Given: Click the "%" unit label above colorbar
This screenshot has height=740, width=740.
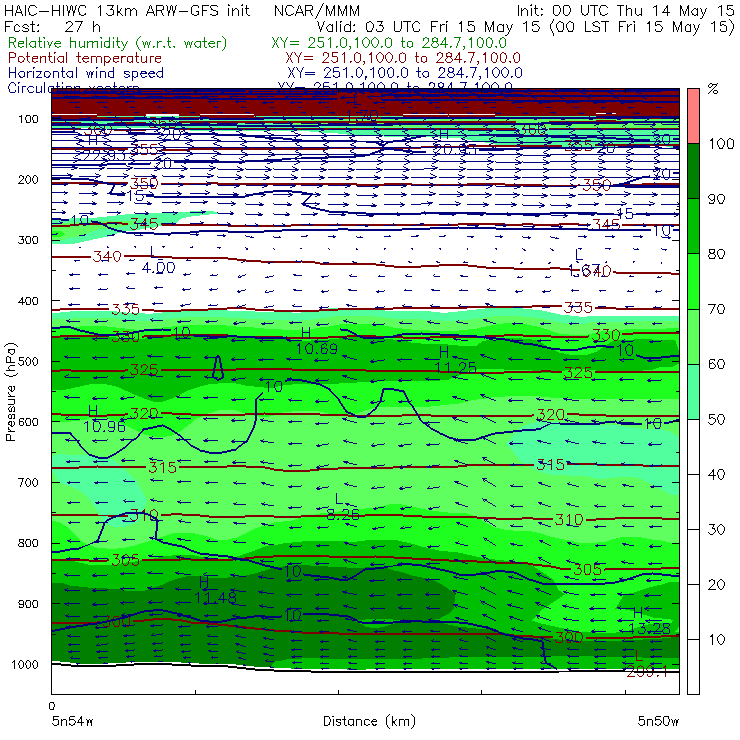Looking at the screenshot, I should [x=713, y=89].
